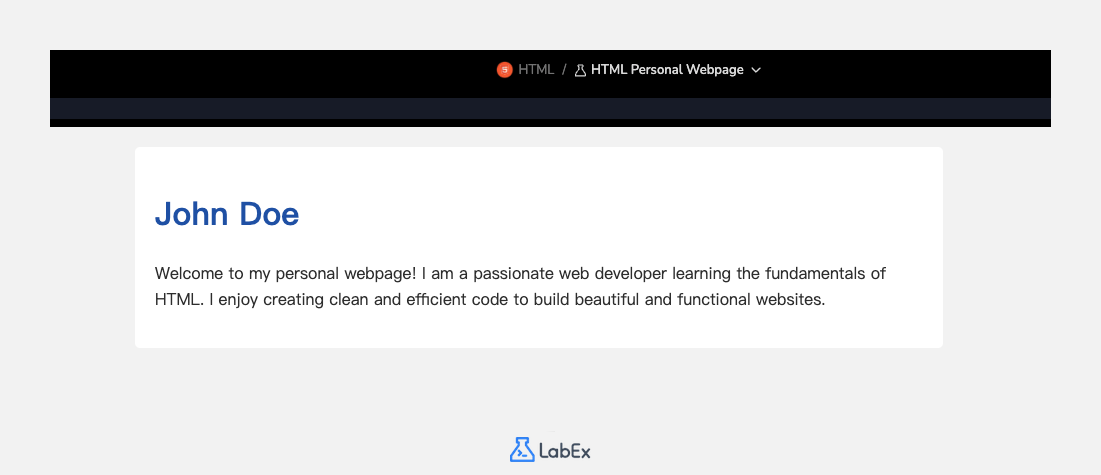Click the dark navy strip below the header

(550, 109)
